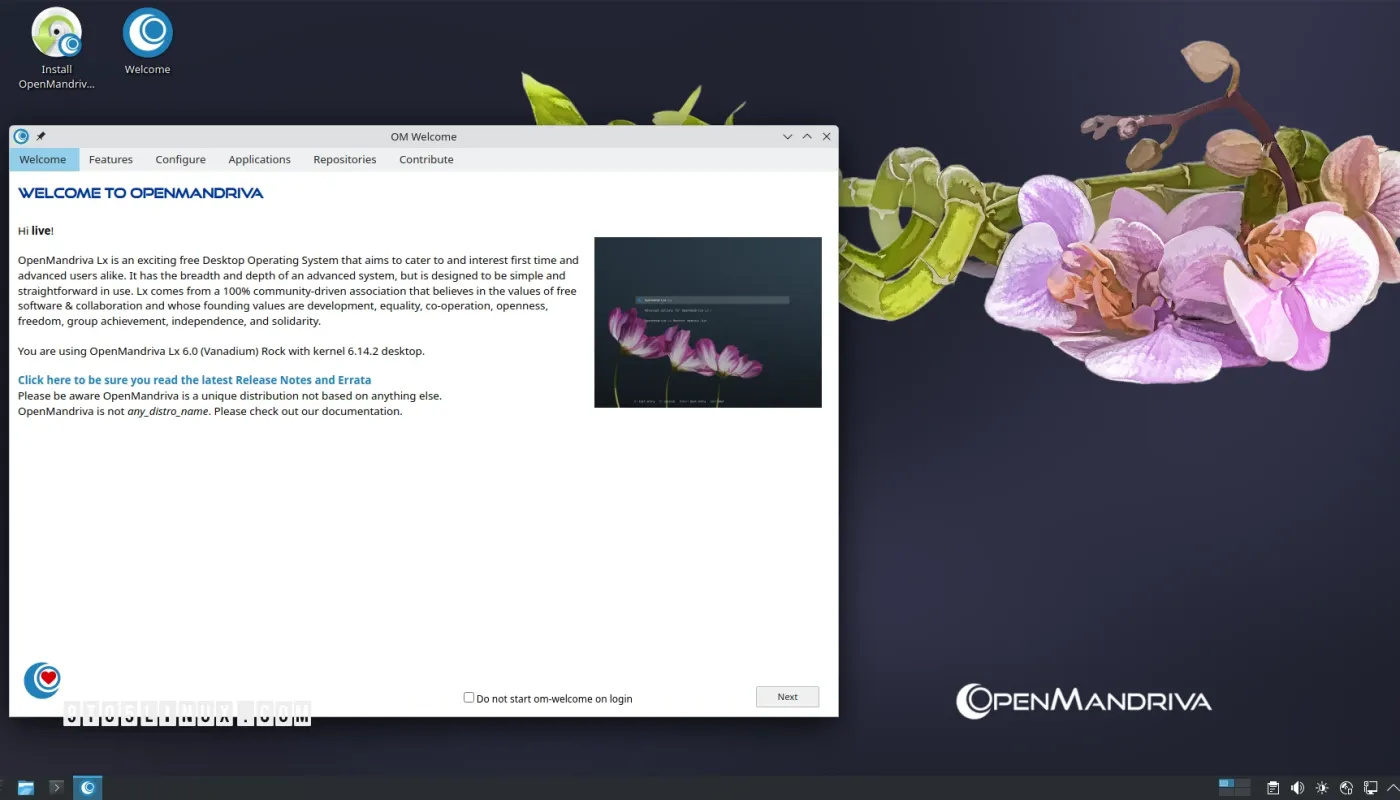The image size is (1400, 800).
Task: Open the Install OpenMandriva desktop icon
Action: coord(57,33)
